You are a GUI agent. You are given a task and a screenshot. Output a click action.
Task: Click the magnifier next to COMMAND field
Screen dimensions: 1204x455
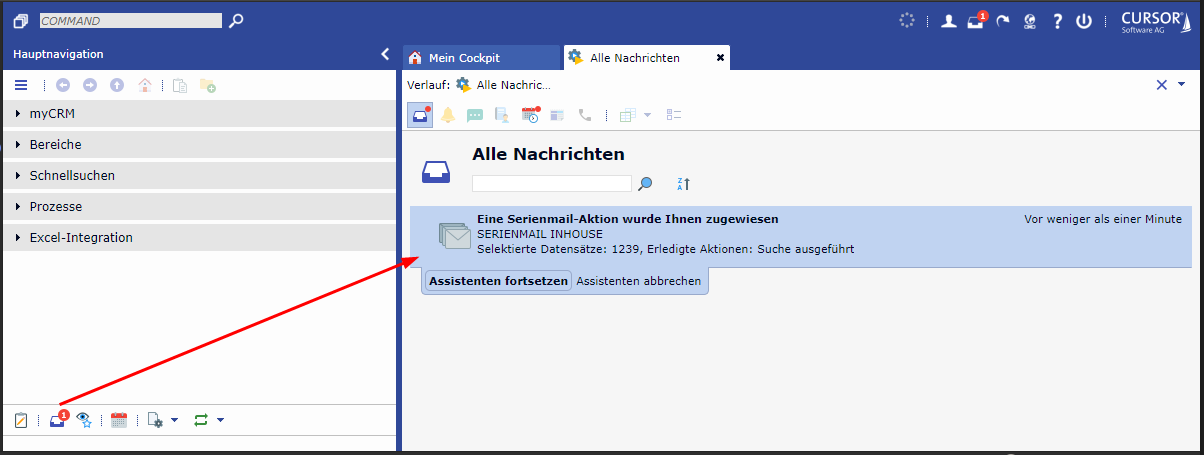(x=236, y=20)
